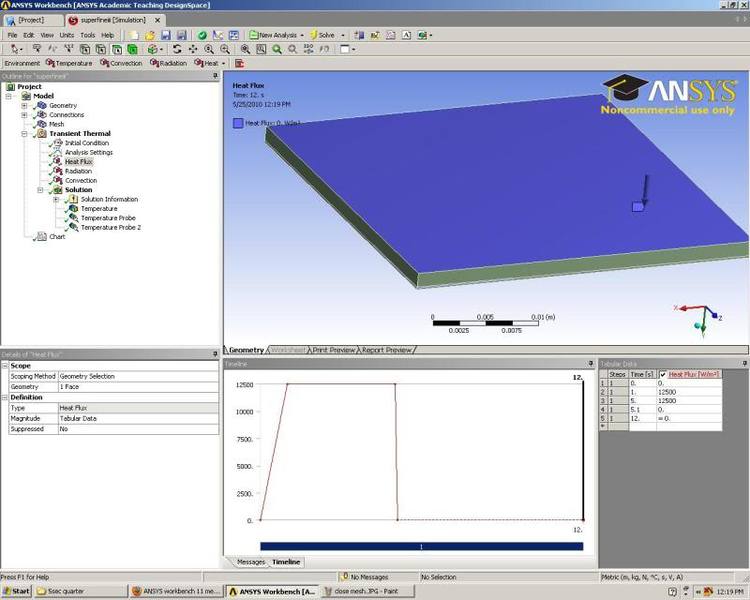750x600 pixels.
Task: Click the Convection load toolbar button
Action: point(121,63)
